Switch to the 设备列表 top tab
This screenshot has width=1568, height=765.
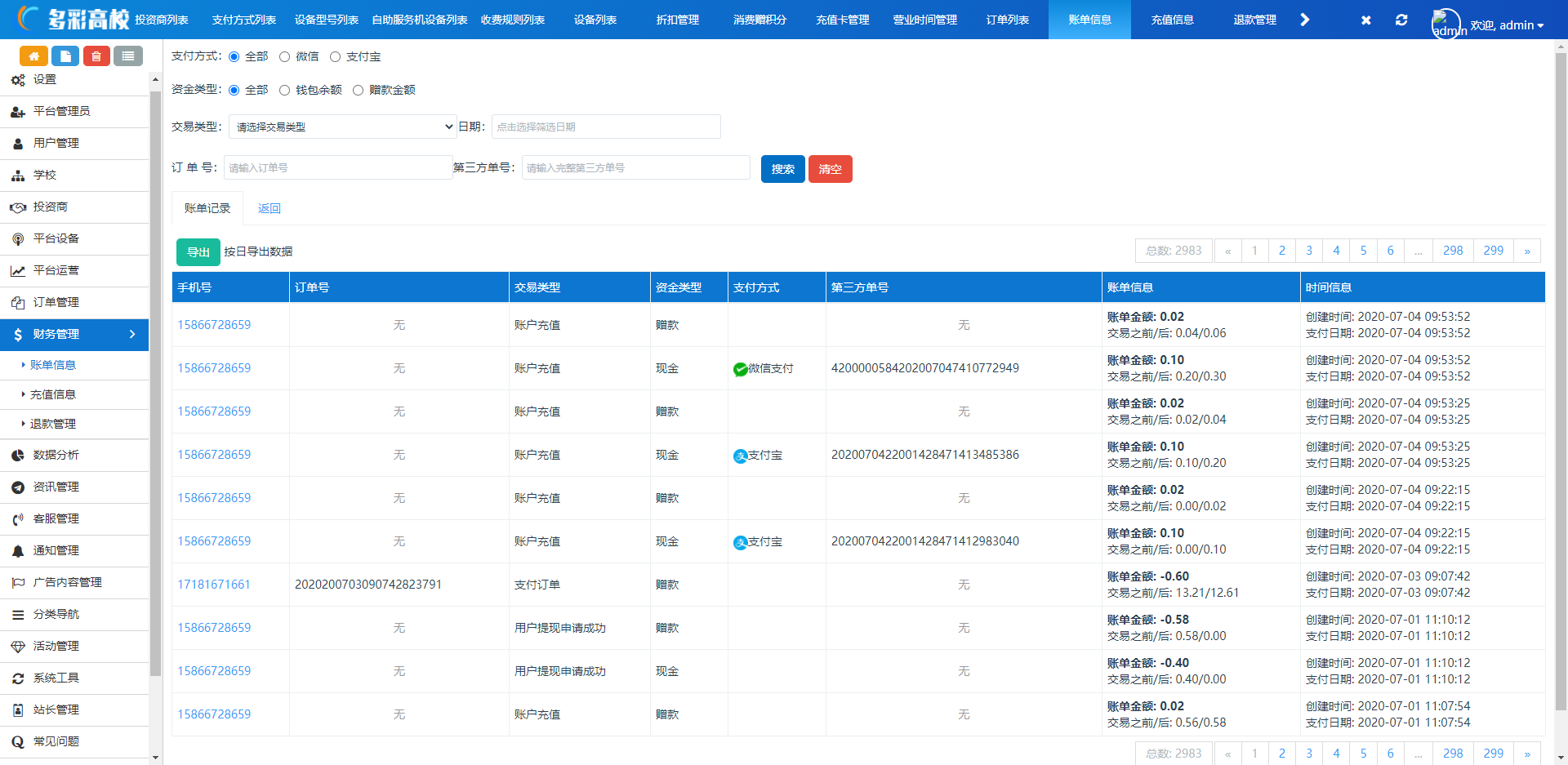click(x=595, y=20)
